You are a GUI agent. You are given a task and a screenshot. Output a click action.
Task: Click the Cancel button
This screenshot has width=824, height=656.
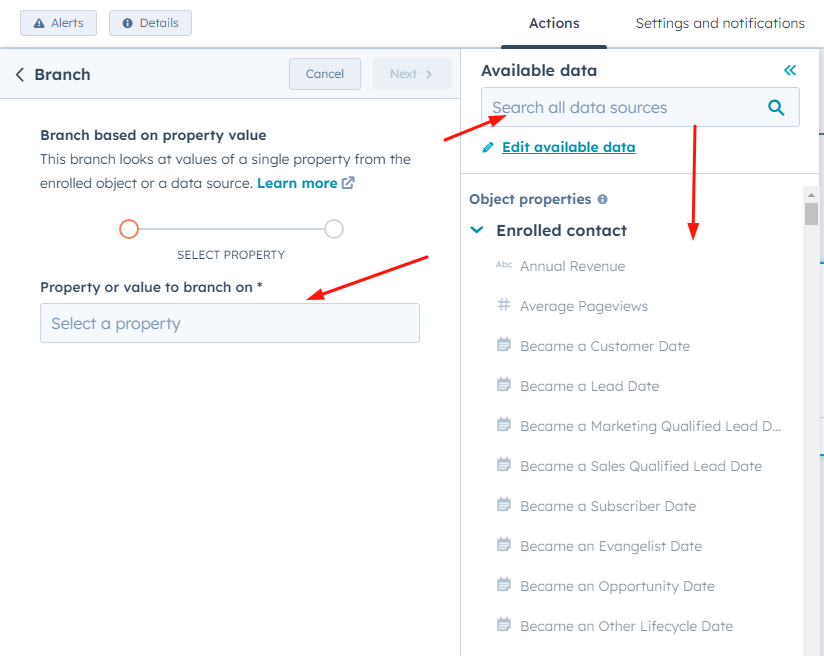[x=325, y=74]
